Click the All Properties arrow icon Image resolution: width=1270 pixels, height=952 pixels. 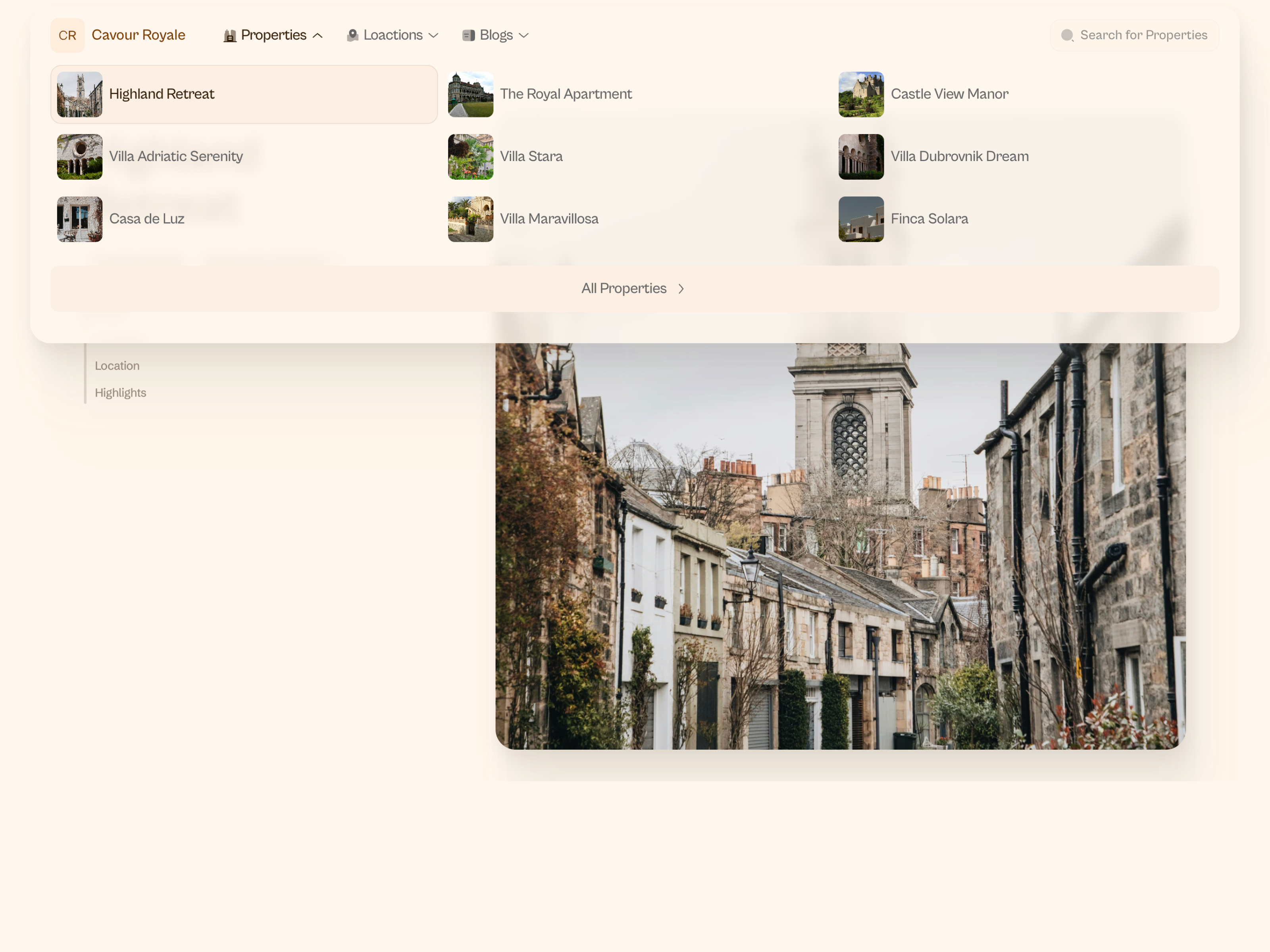681,289
